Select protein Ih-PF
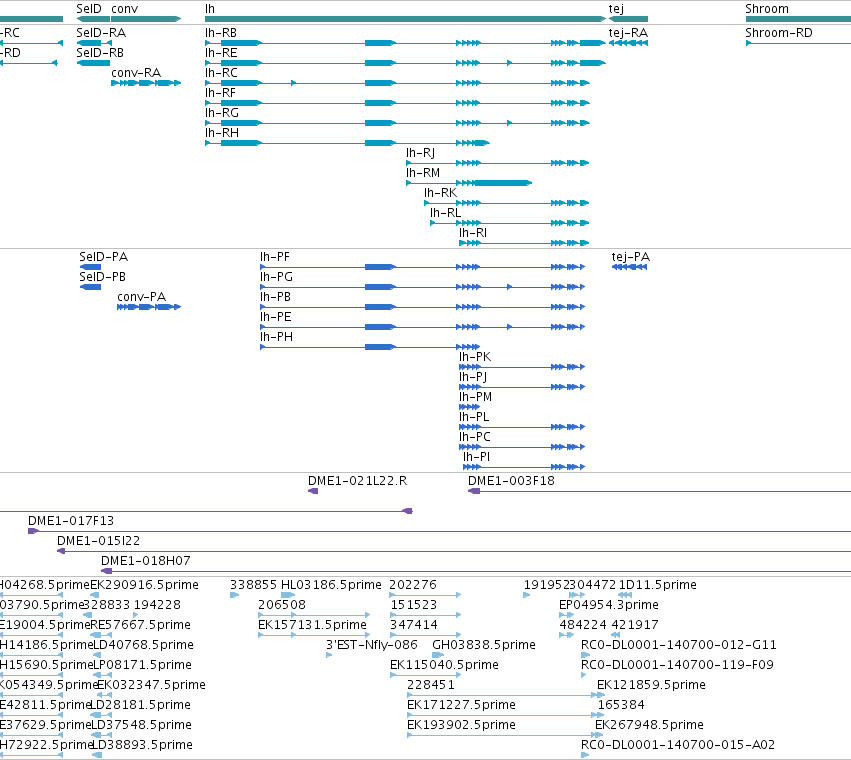The image size is (851, 760). click(423, 267)
